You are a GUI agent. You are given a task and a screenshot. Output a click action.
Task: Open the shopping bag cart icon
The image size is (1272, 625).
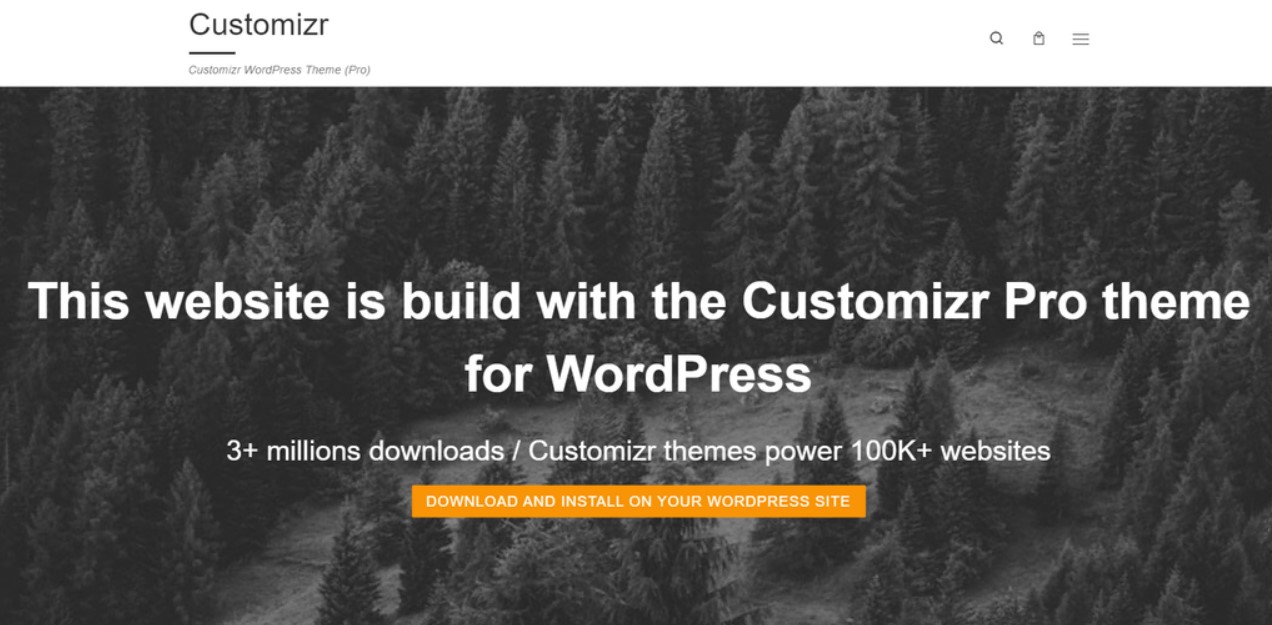(x=1039, y=39)
